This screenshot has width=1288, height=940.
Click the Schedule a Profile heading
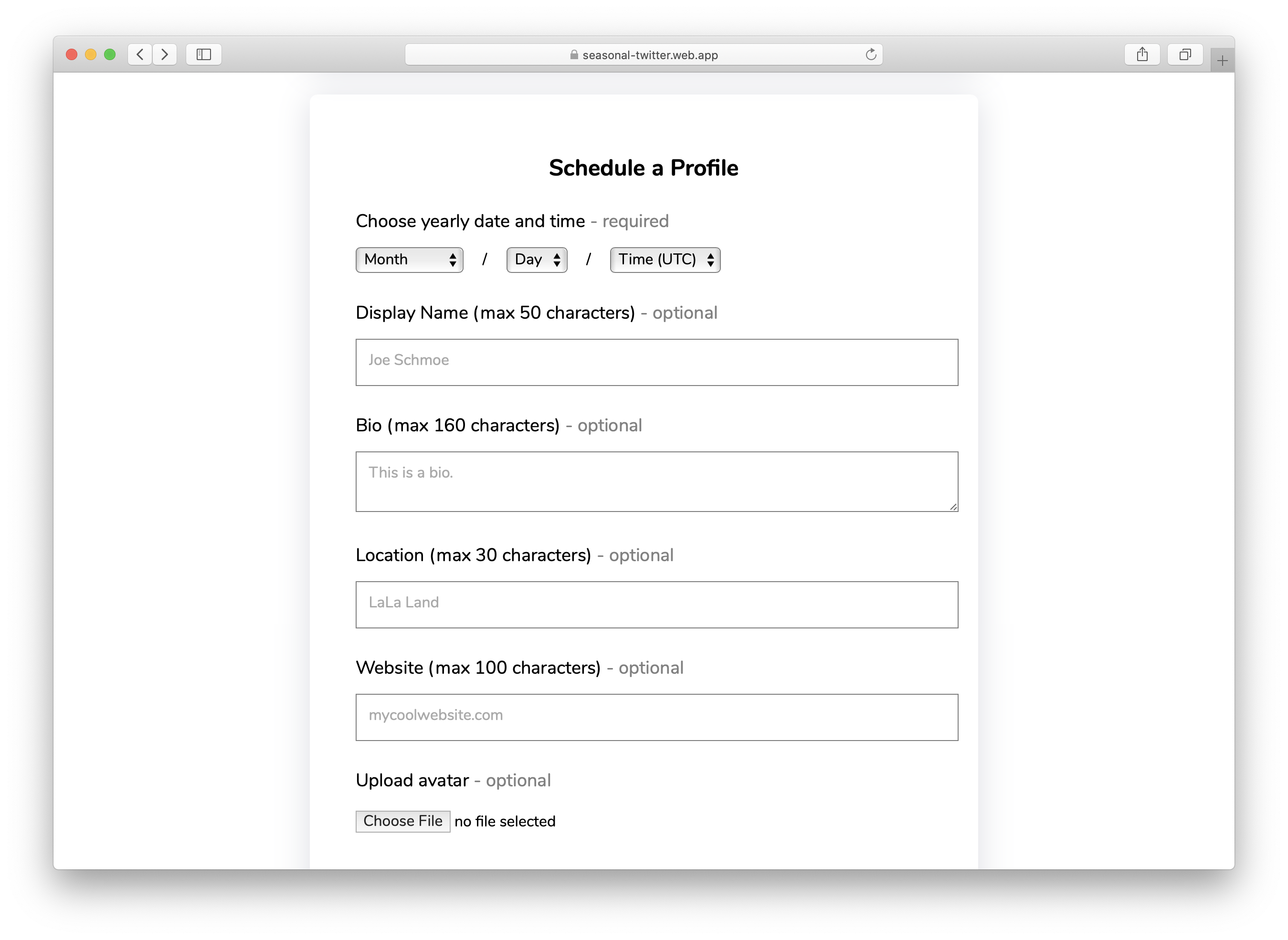(643, 167)
